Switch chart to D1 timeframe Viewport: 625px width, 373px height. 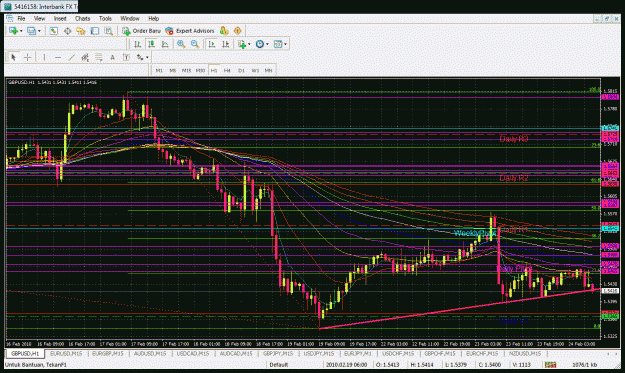[241, 71]
